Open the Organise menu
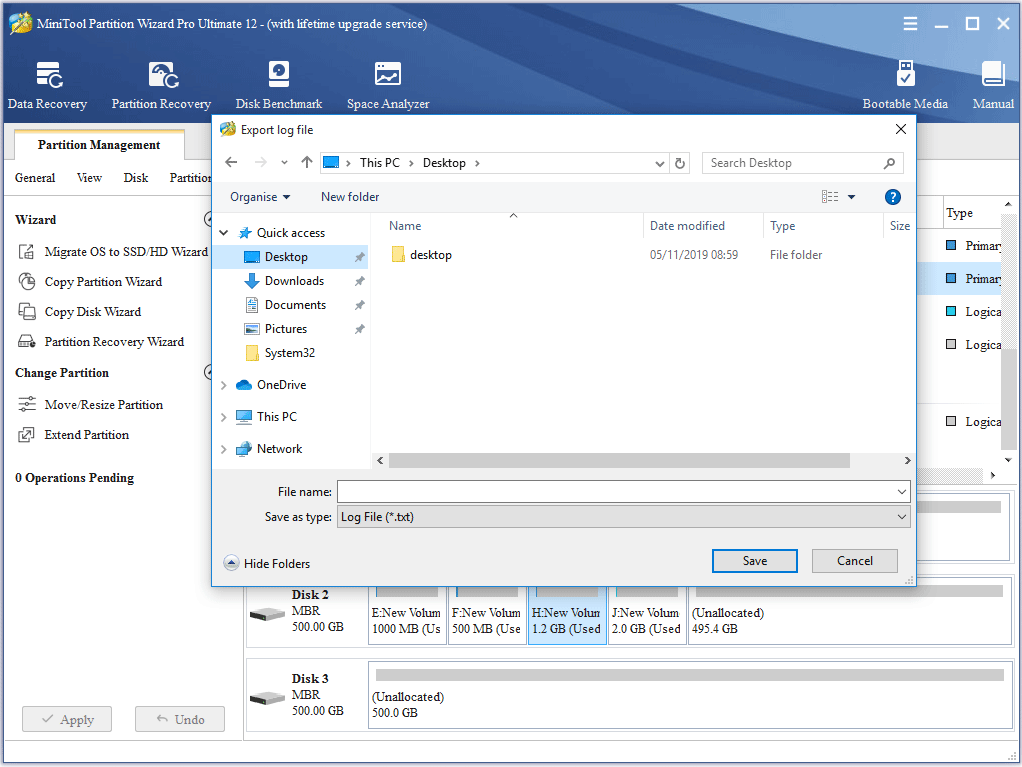 (x=259, y=196)
